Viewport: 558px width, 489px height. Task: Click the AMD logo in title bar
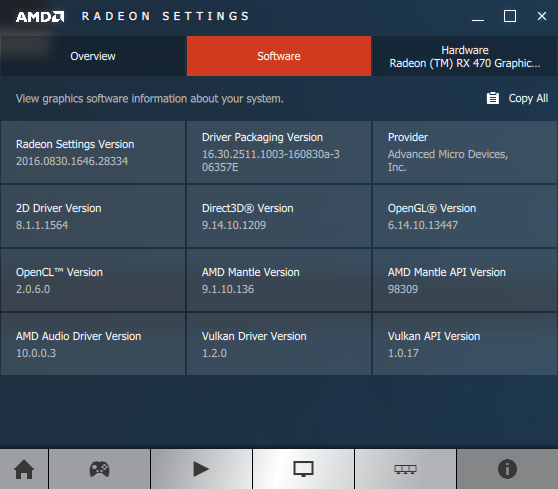40,17
